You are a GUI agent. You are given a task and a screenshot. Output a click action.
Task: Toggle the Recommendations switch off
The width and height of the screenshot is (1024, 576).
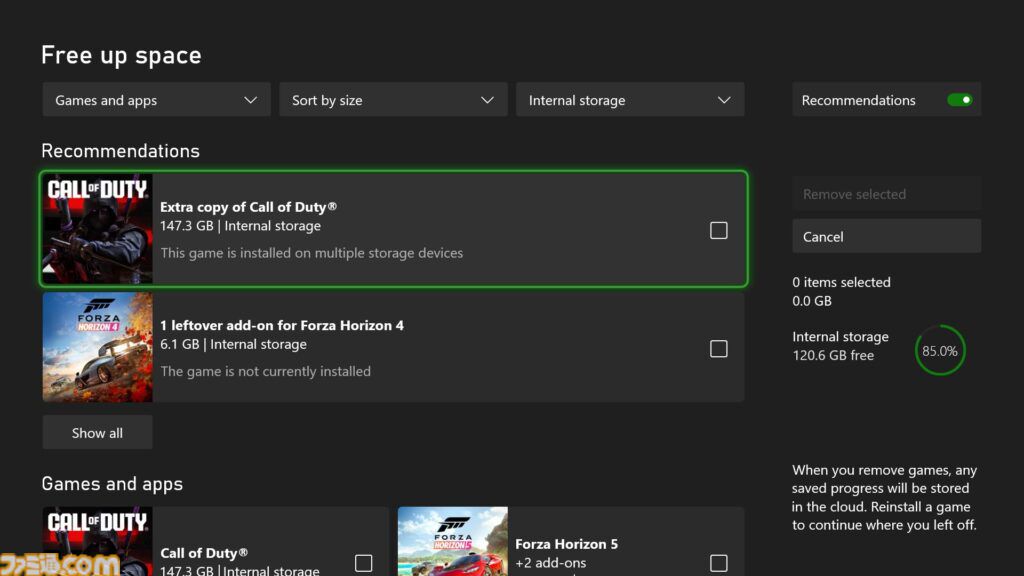pos(959,100)
